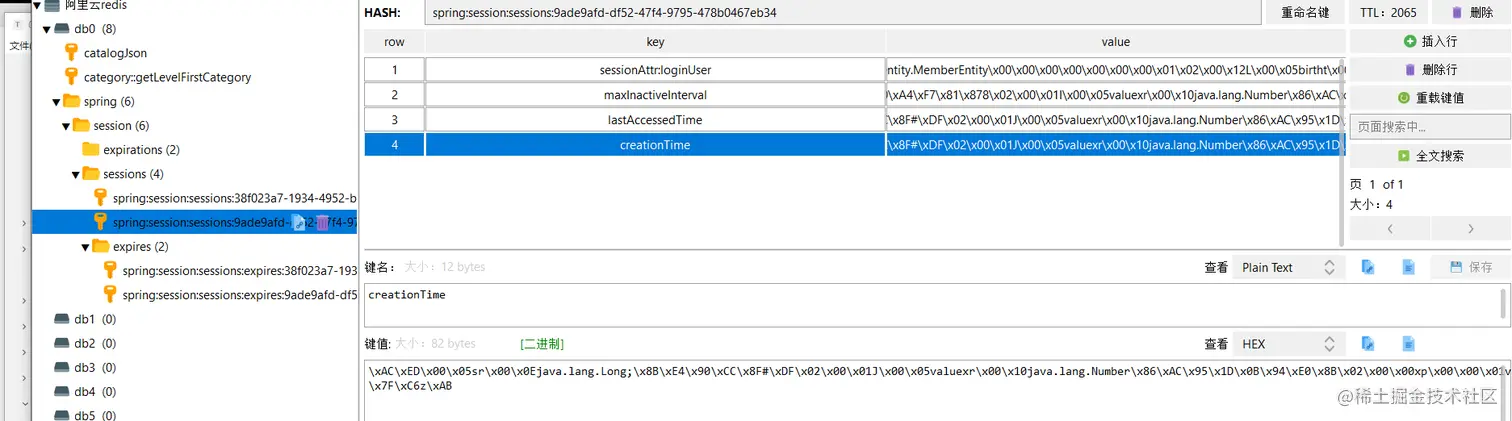Collapse the sessions folder
Image resolution: width=1512 pixels, height=421 pixels.
point(76,174)
